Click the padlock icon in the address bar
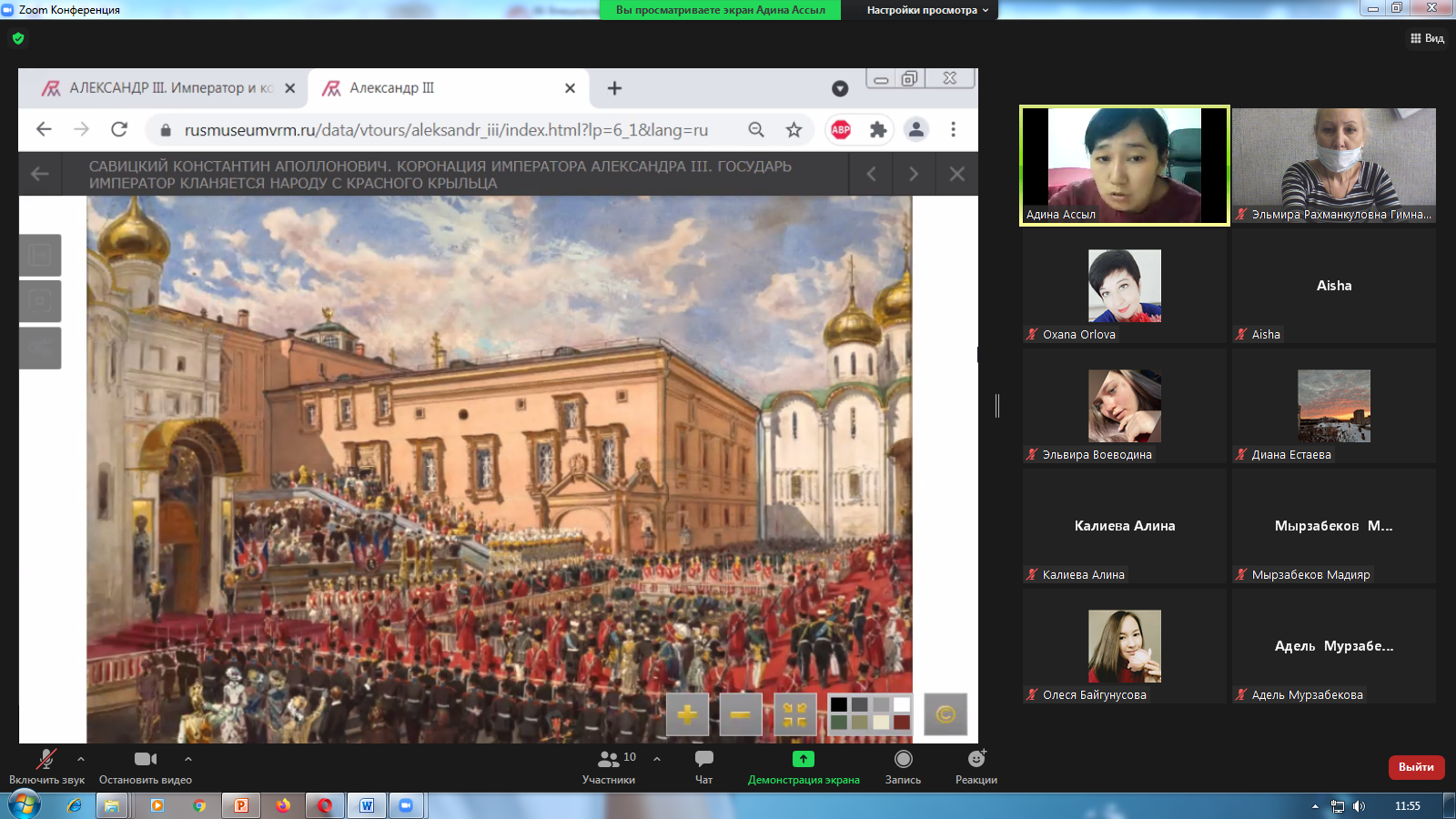The width and height of the screenshot is (1456, 819). pyautogui.click(x=166, y=130)
